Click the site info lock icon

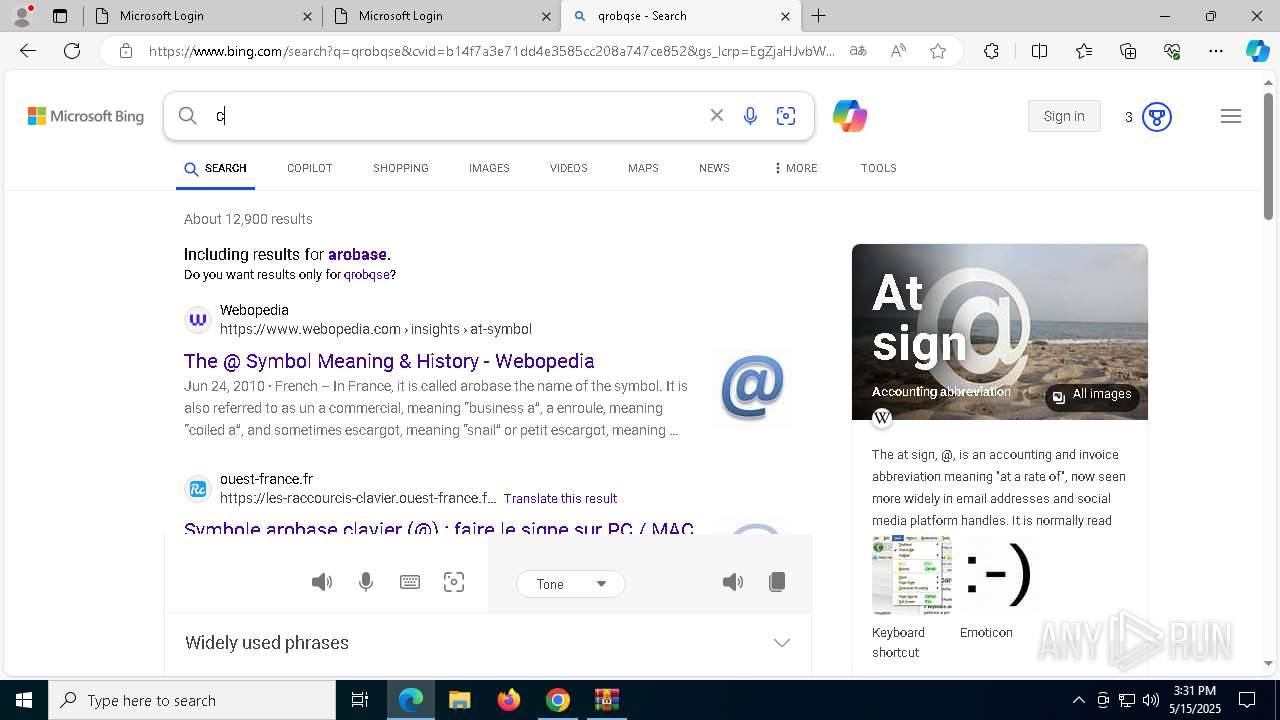(x=126, y=51)
